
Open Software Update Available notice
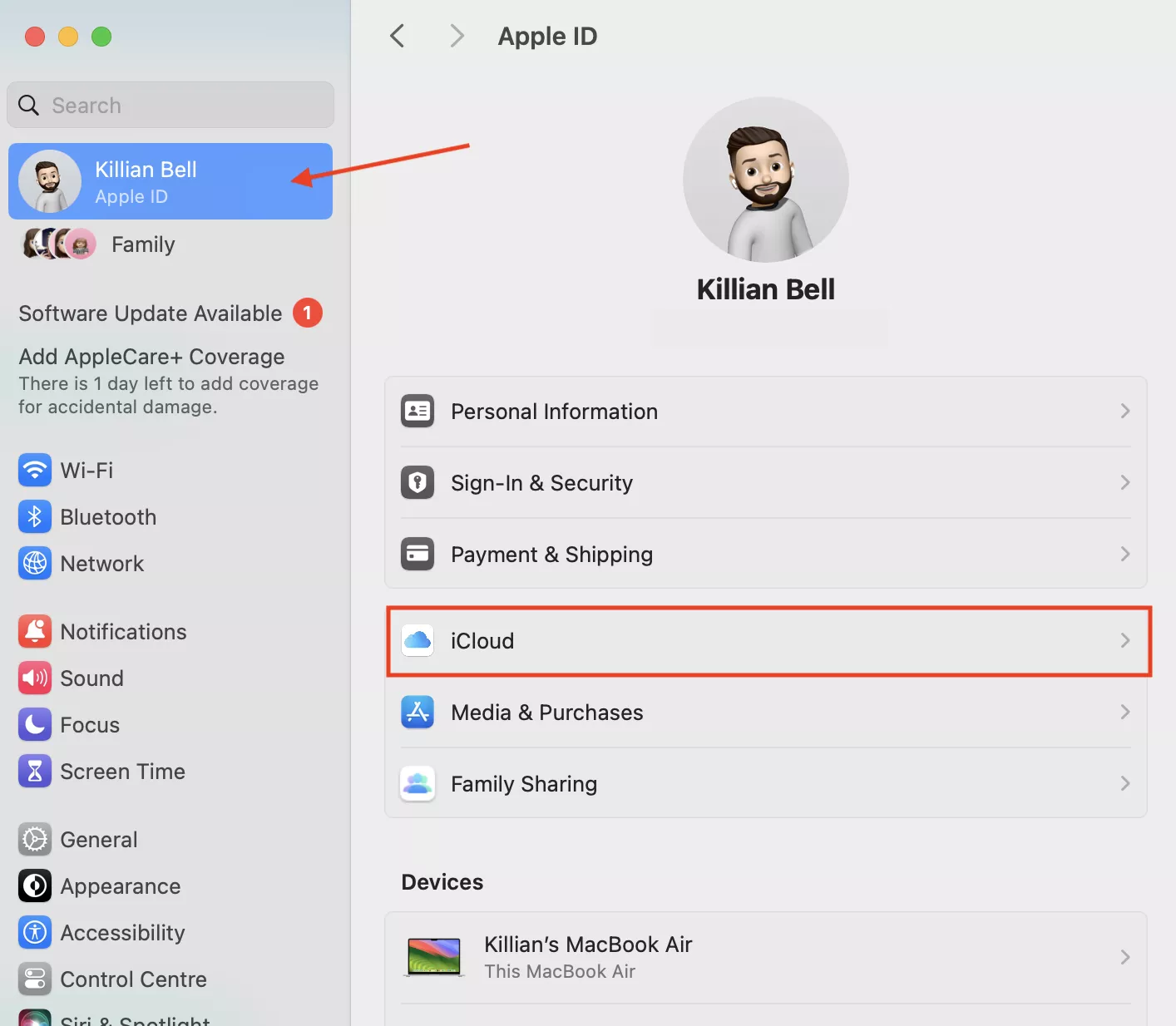coord(151,313)
